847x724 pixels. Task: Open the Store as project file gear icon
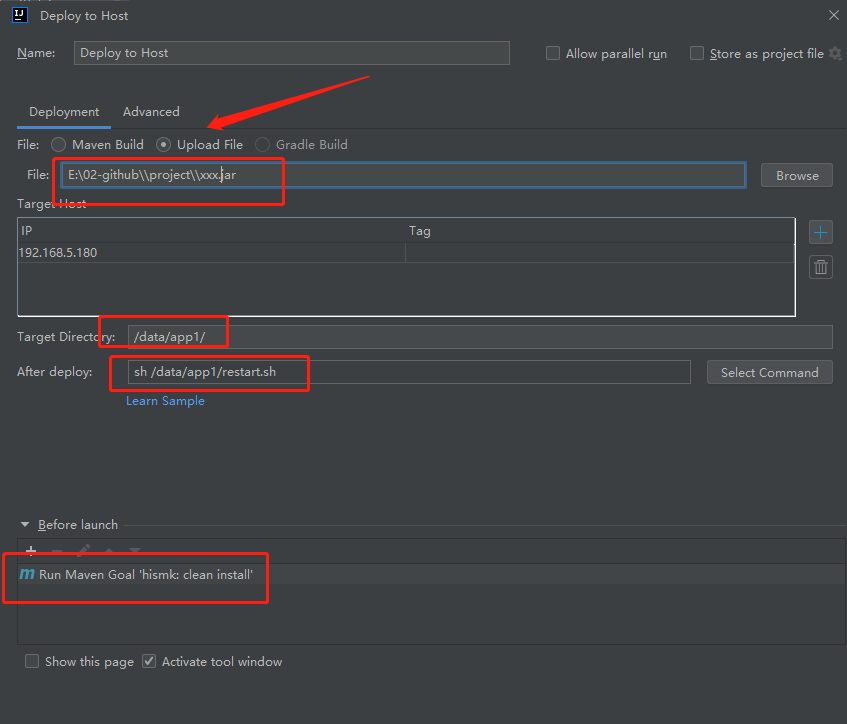(x=836, y=53)
